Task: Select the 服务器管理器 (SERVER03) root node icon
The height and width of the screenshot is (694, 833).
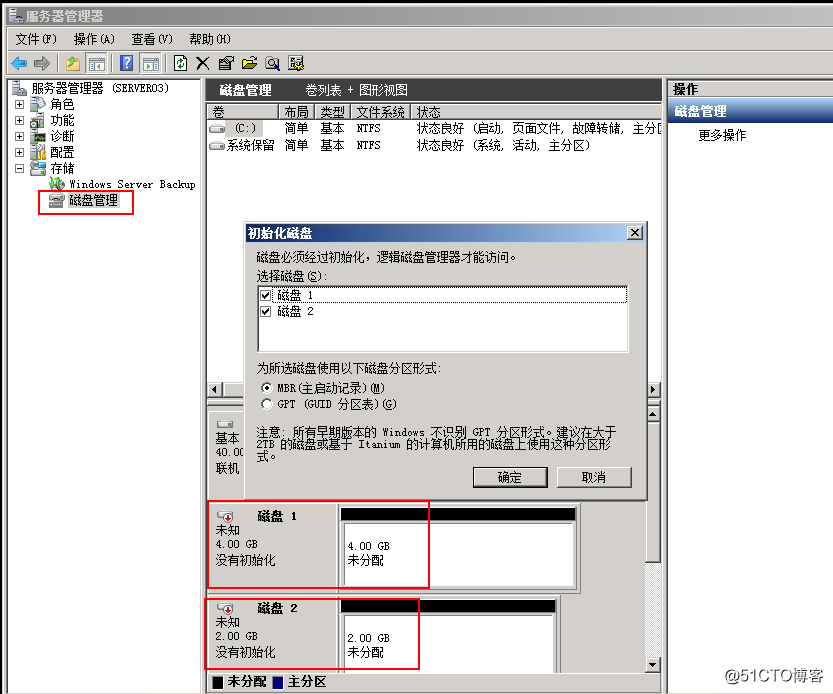Action: point(20,88)
